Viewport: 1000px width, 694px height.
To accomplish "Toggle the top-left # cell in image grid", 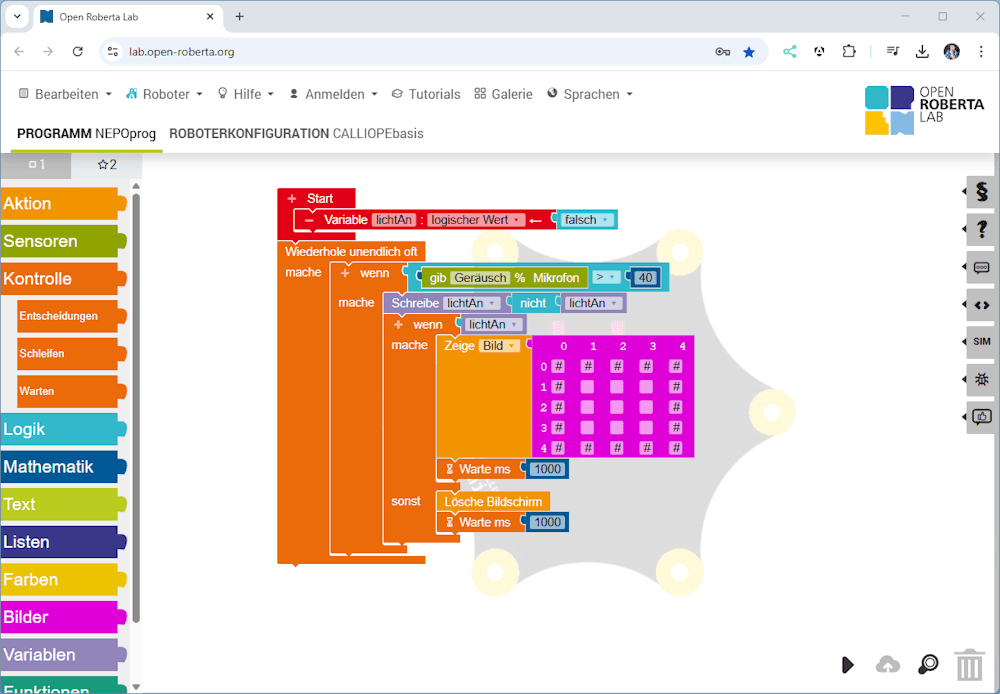I will pyautogui.click(x=558, y=367).
